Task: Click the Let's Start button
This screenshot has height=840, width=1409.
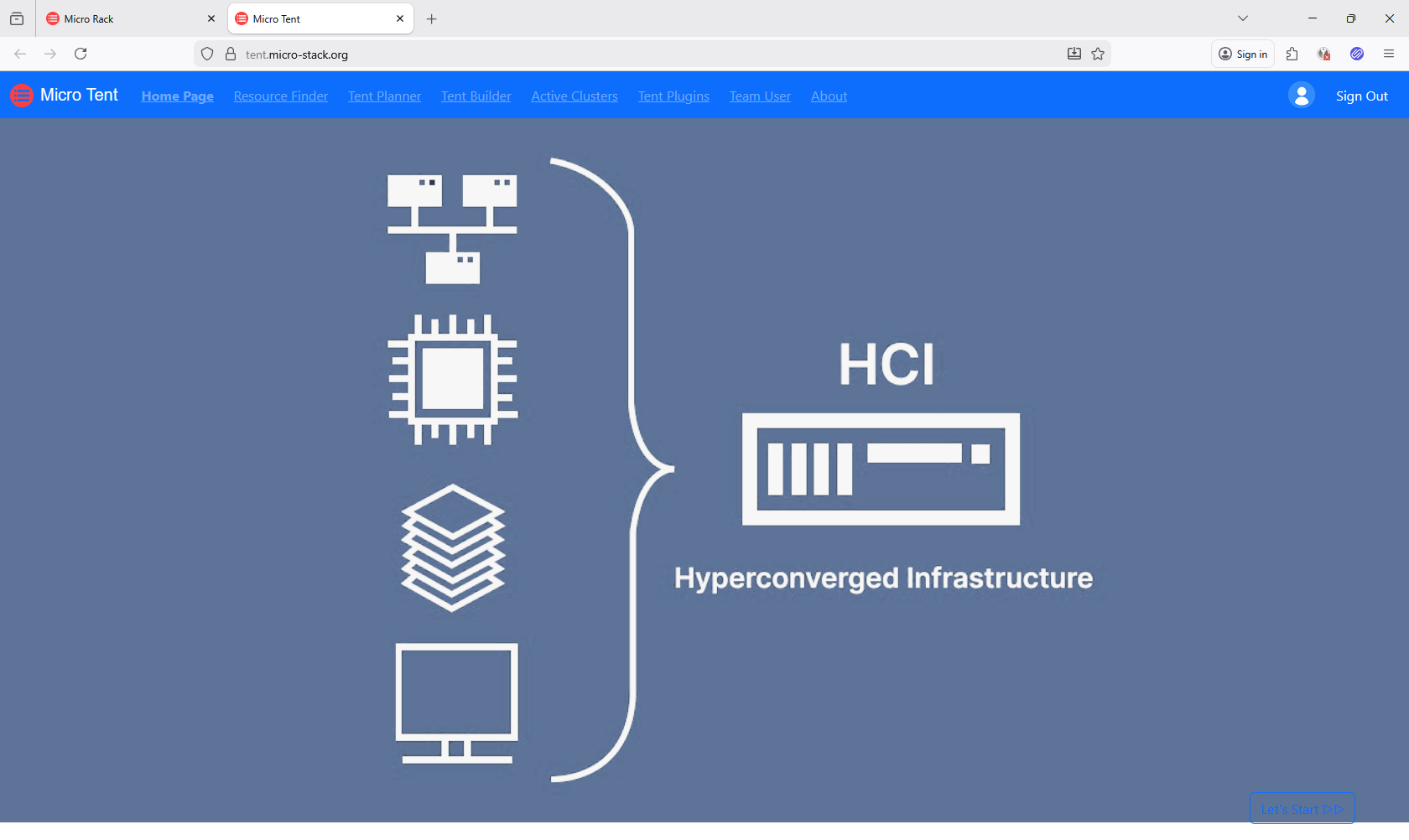Action: tap(1301, 808)
